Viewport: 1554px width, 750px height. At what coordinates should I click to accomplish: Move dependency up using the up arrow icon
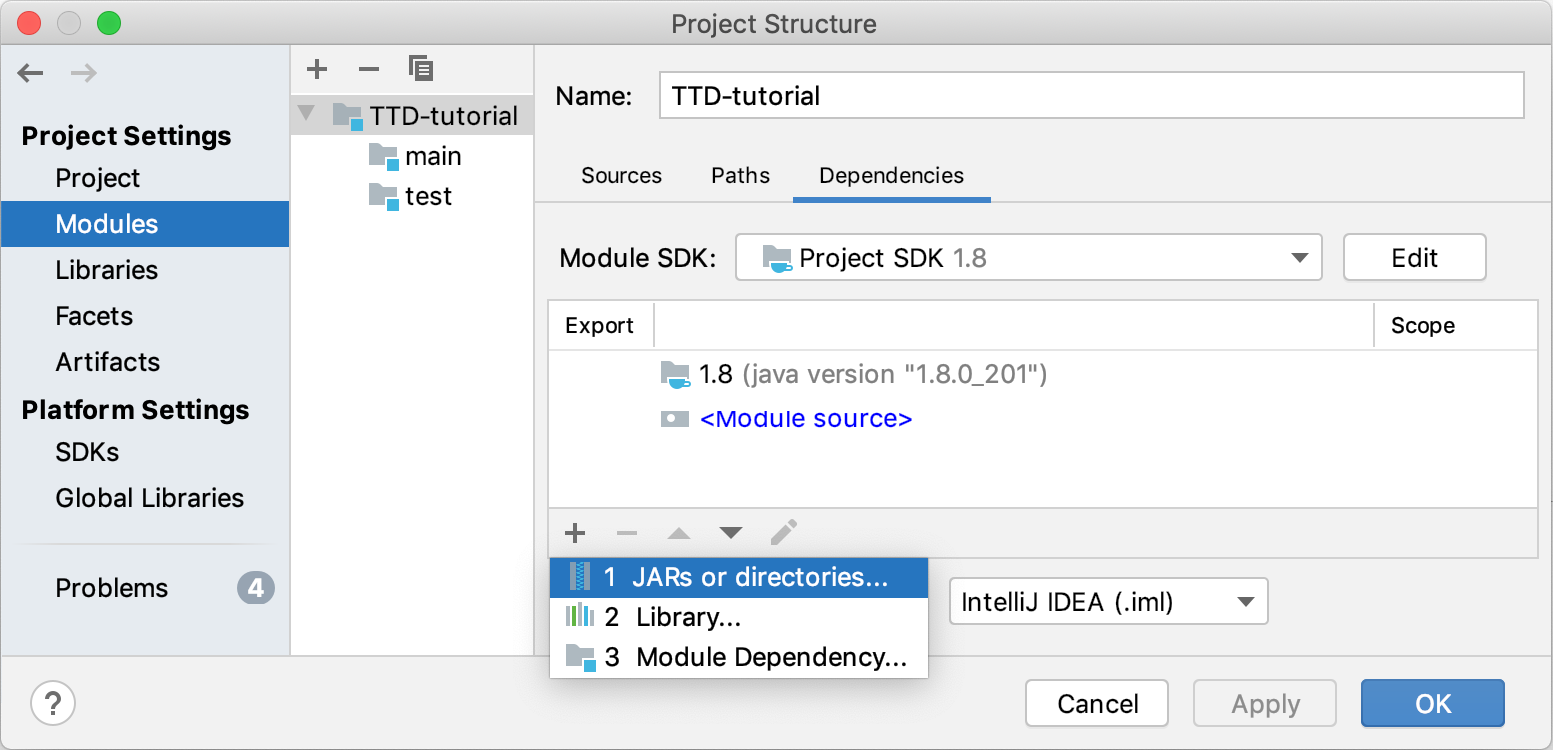[x=679, y=533]
